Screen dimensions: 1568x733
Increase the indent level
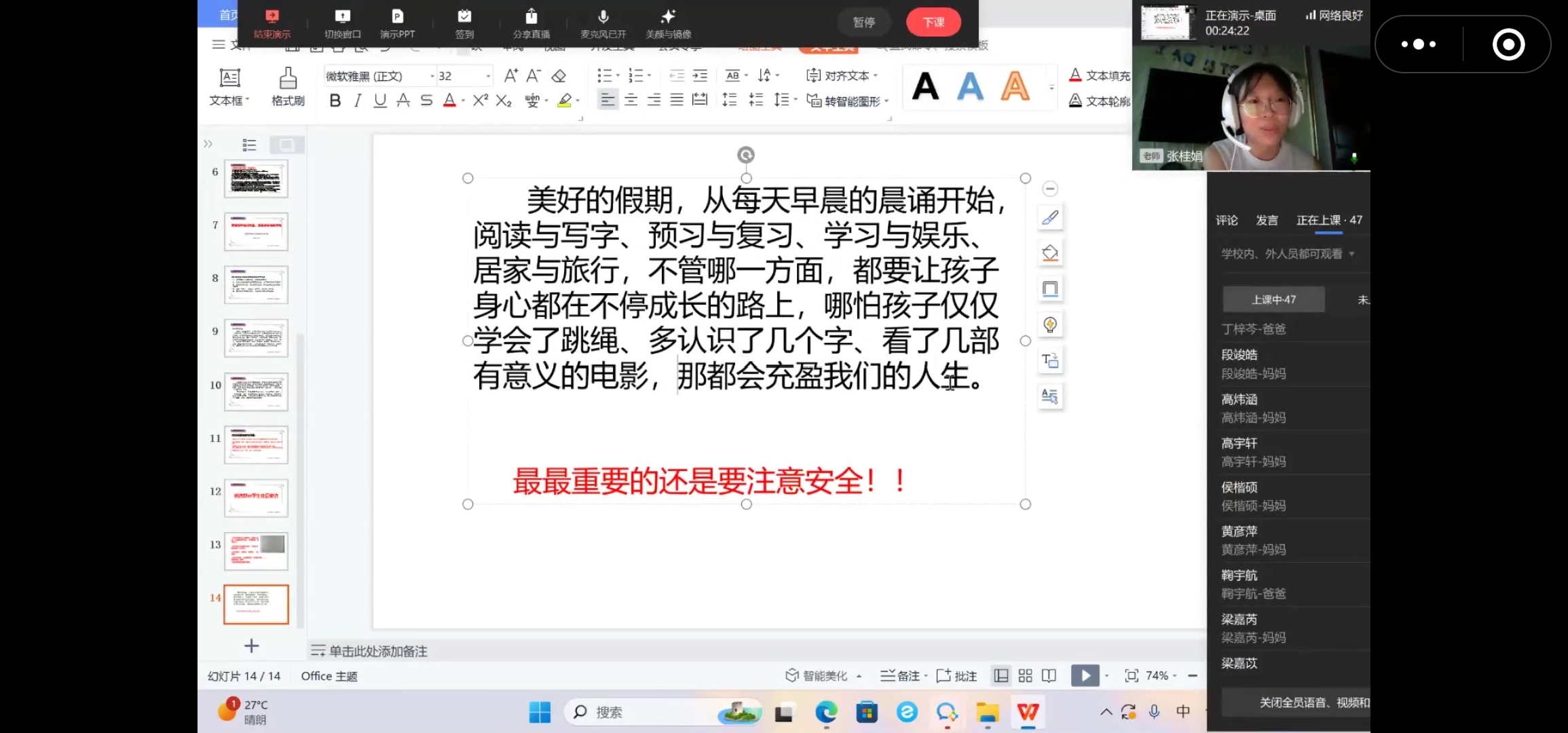700,75
